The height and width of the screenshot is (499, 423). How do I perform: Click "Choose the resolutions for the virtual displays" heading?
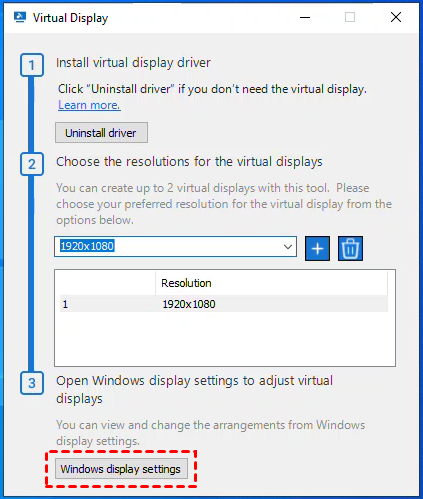tap(189, 162)
